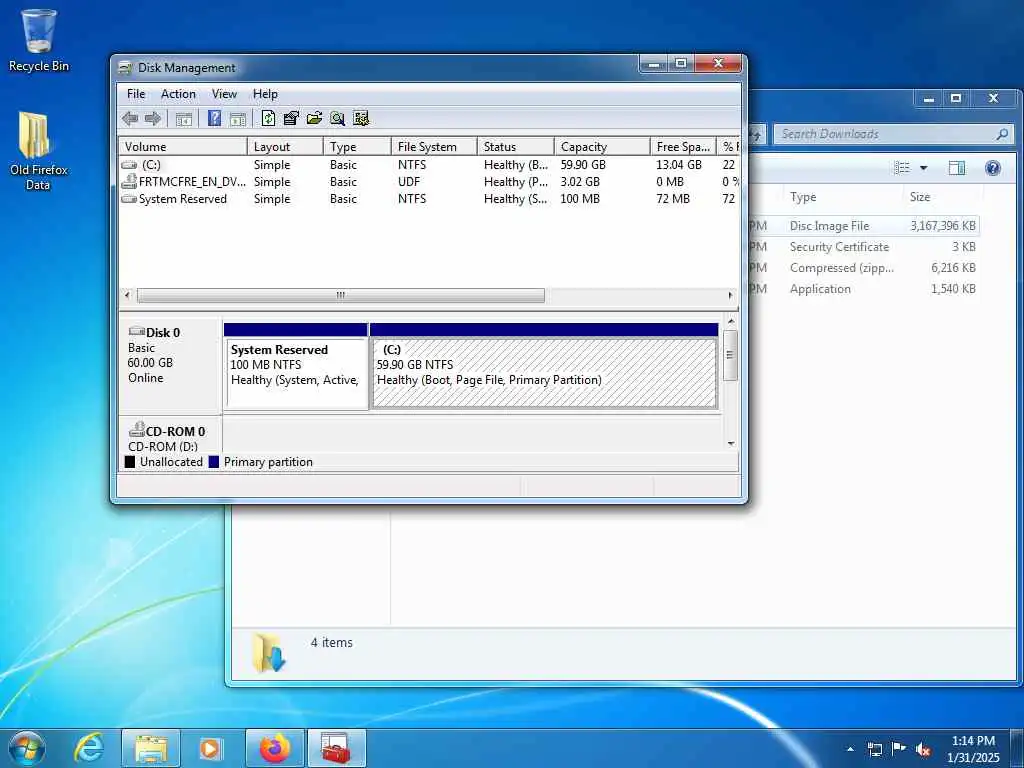Toggle the Show/Hide Action Pane toolbar icon
The image size is (1024, 768).
pyautogui.click(x=238, y=118)
